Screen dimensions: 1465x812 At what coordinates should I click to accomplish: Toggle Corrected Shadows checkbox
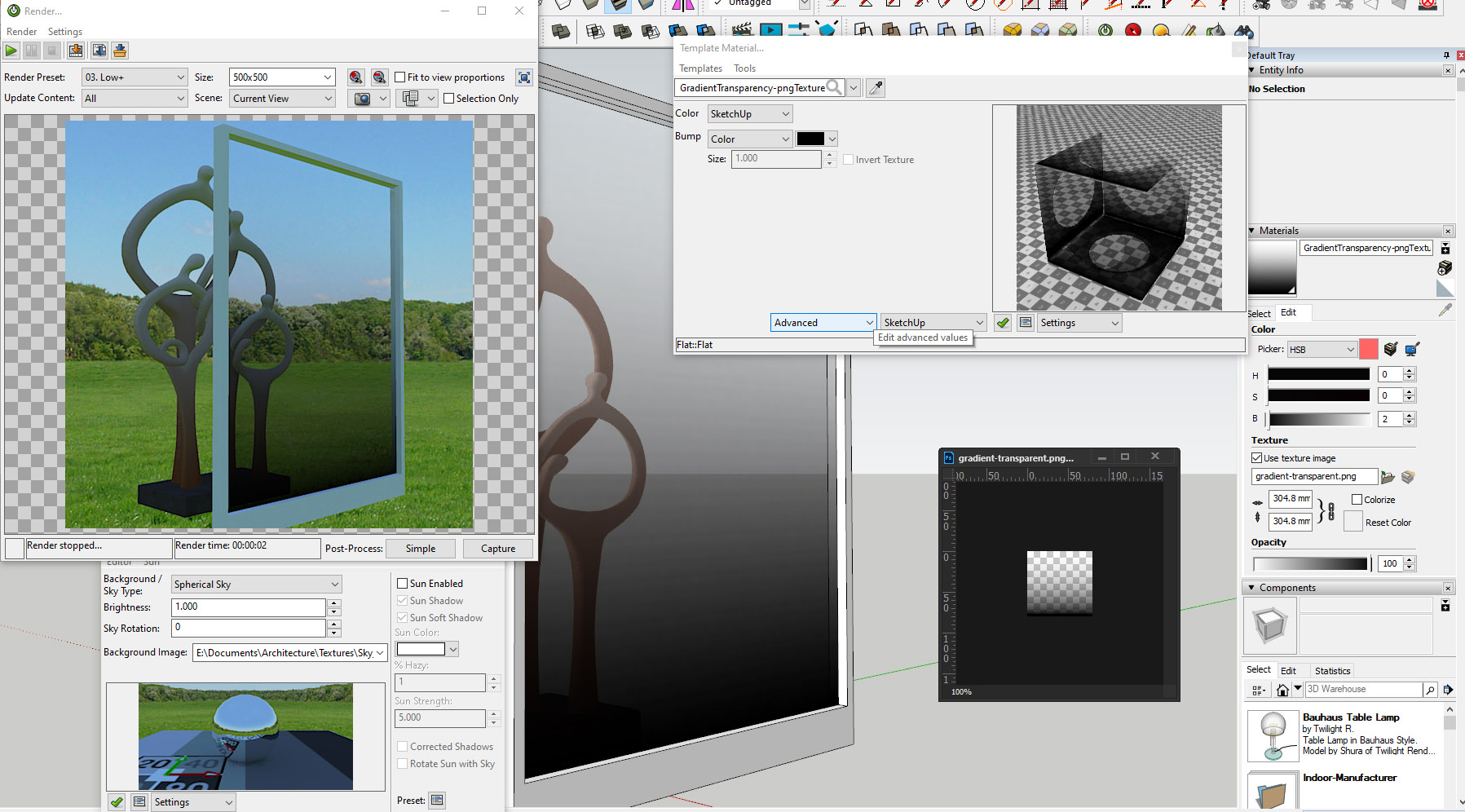coord(402,747)
